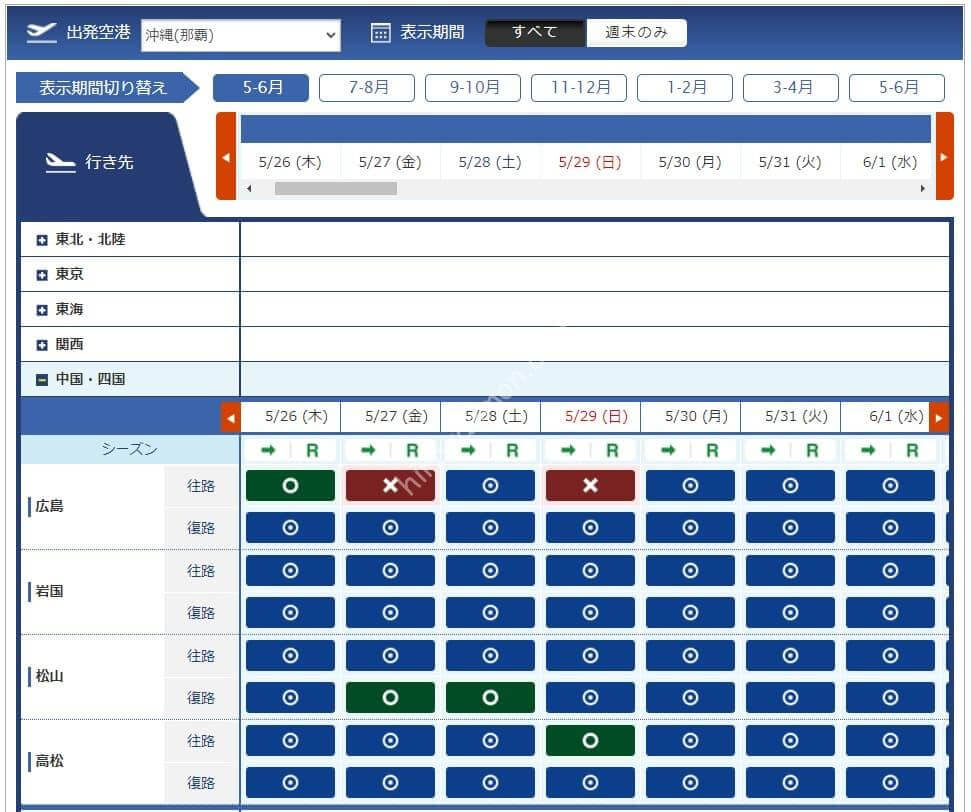
Task: Click the 松山 destination label
Action: click(50, 676)
